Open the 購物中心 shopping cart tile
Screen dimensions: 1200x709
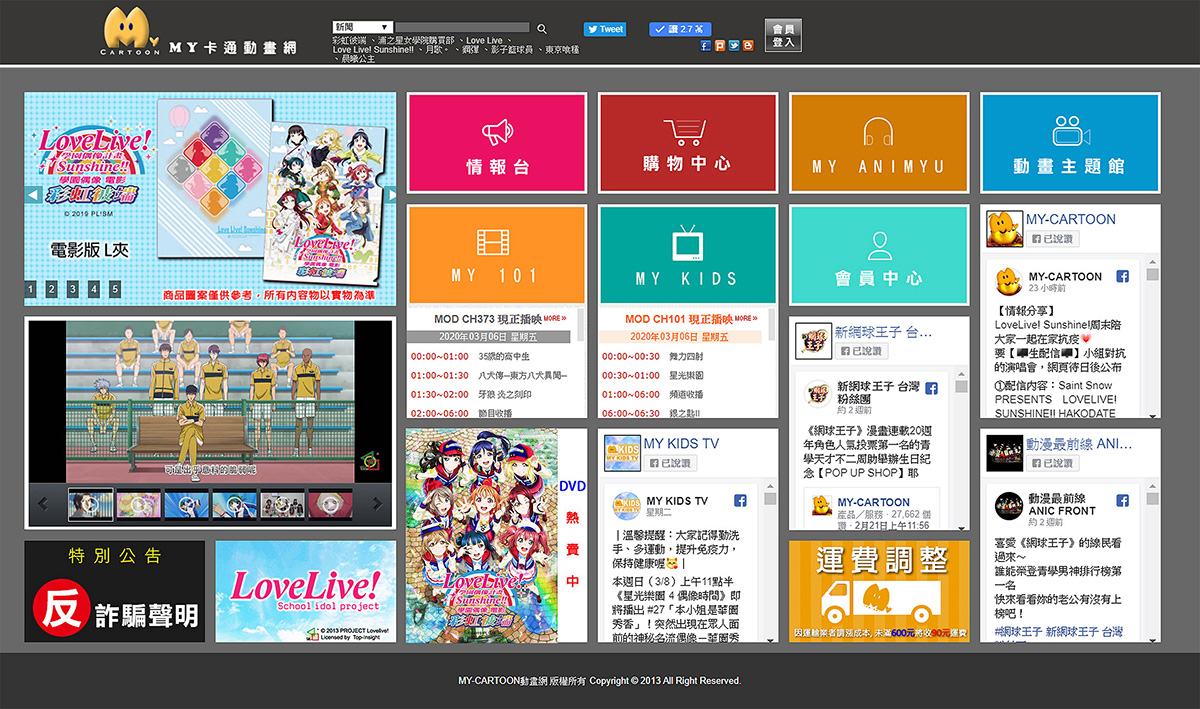point(688,144)
